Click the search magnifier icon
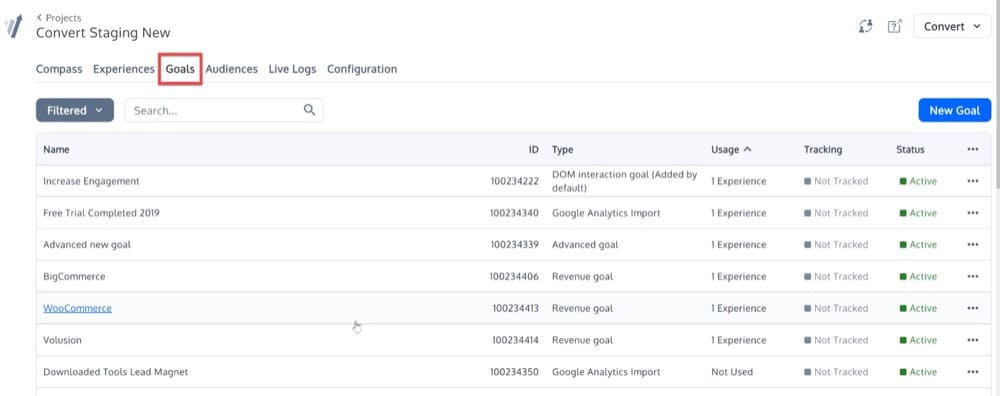The height and width of the screenshot is (396, 1000). (309, 110)
